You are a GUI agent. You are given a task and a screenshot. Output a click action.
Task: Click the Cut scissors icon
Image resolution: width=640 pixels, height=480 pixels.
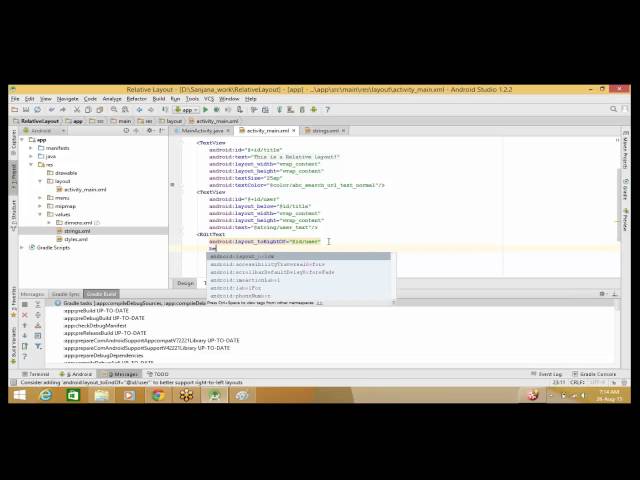76,109
